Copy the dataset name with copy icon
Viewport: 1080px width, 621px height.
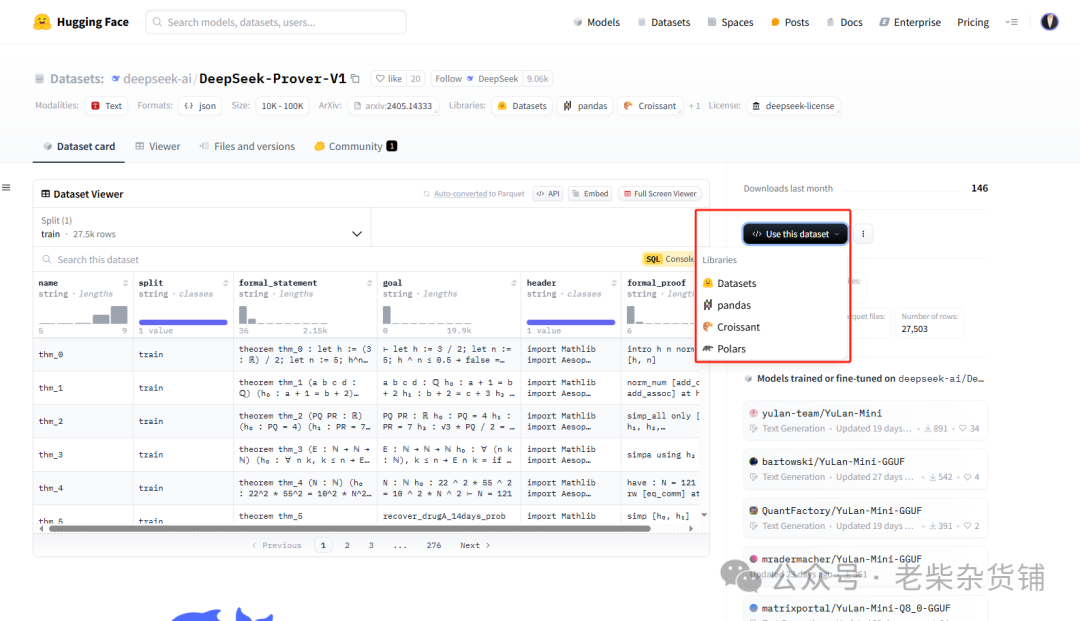[x=355, y=78]
